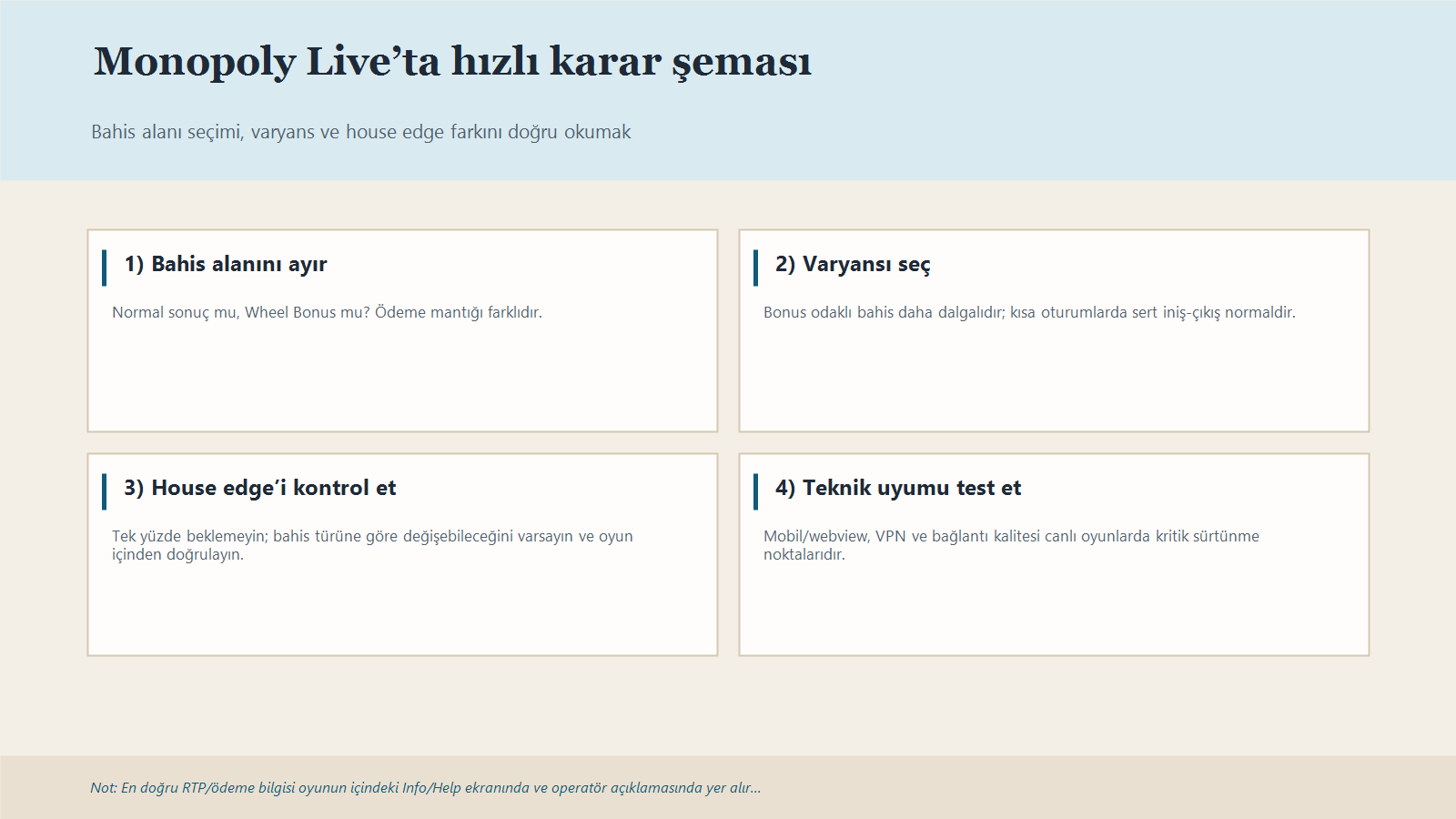Click the '2) Varyansı seç' heading
Viewport: 1456px width, 819px height.
853,264
